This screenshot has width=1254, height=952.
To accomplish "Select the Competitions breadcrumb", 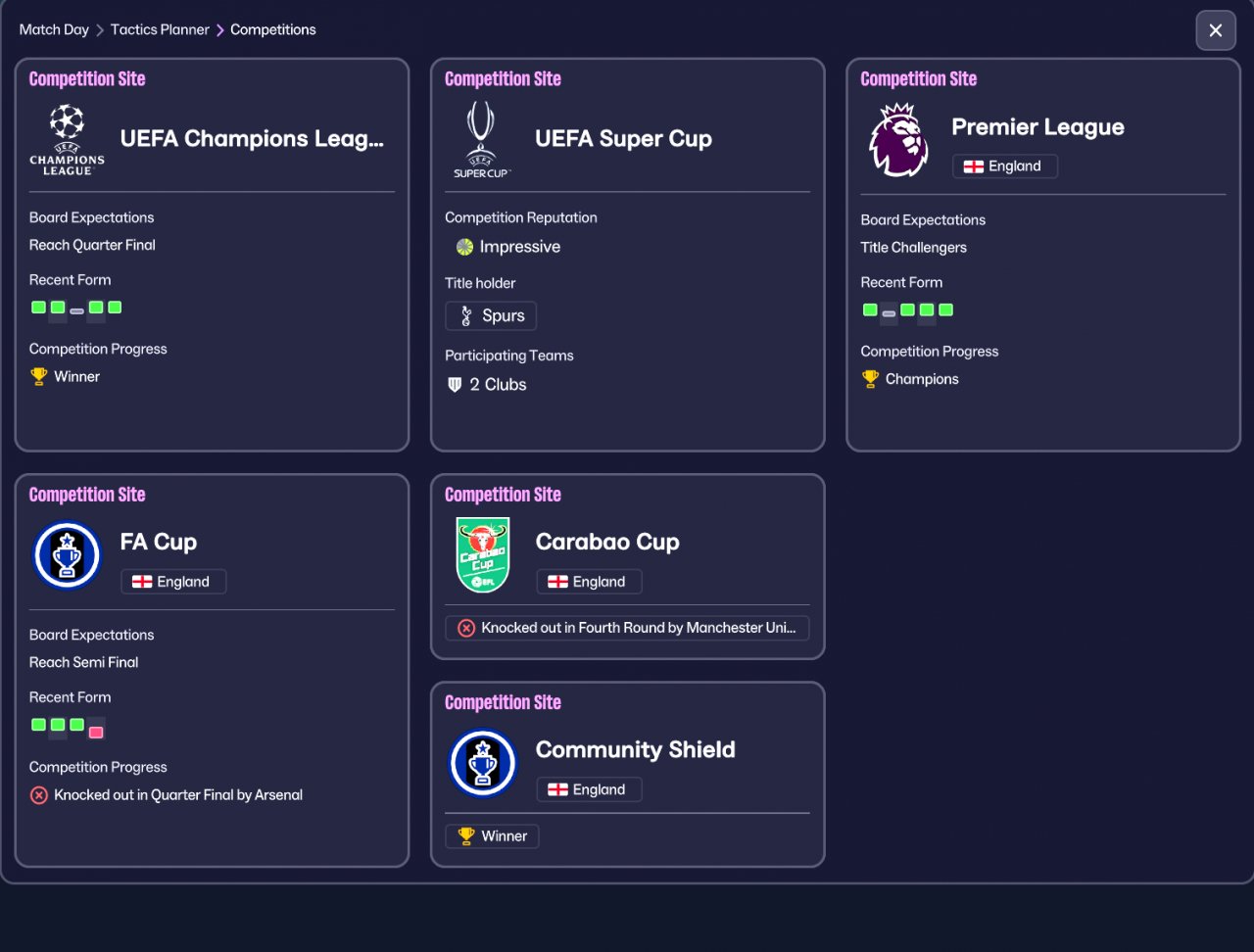I will pos(273,29).
